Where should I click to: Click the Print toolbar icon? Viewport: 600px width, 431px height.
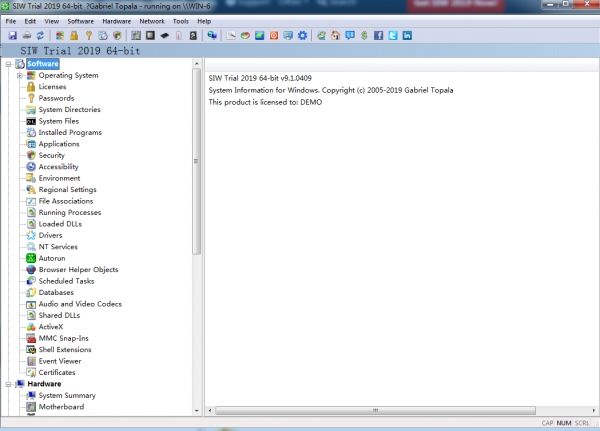tap(26, 36)
